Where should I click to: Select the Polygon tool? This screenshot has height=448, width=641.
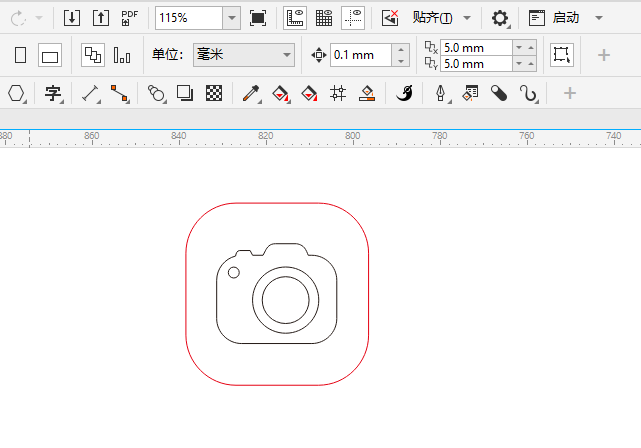click(x=16, y=94)
